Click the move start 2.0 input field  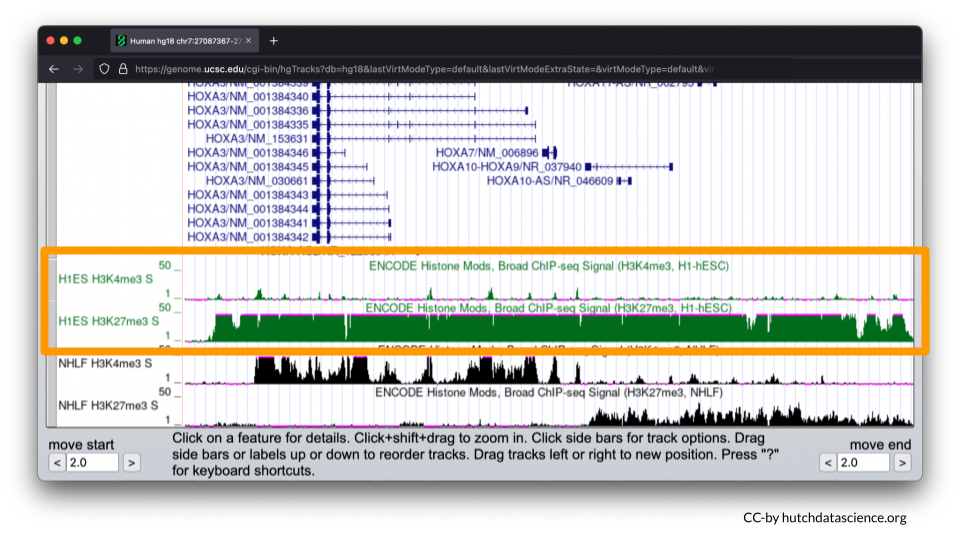pos(92,463)
